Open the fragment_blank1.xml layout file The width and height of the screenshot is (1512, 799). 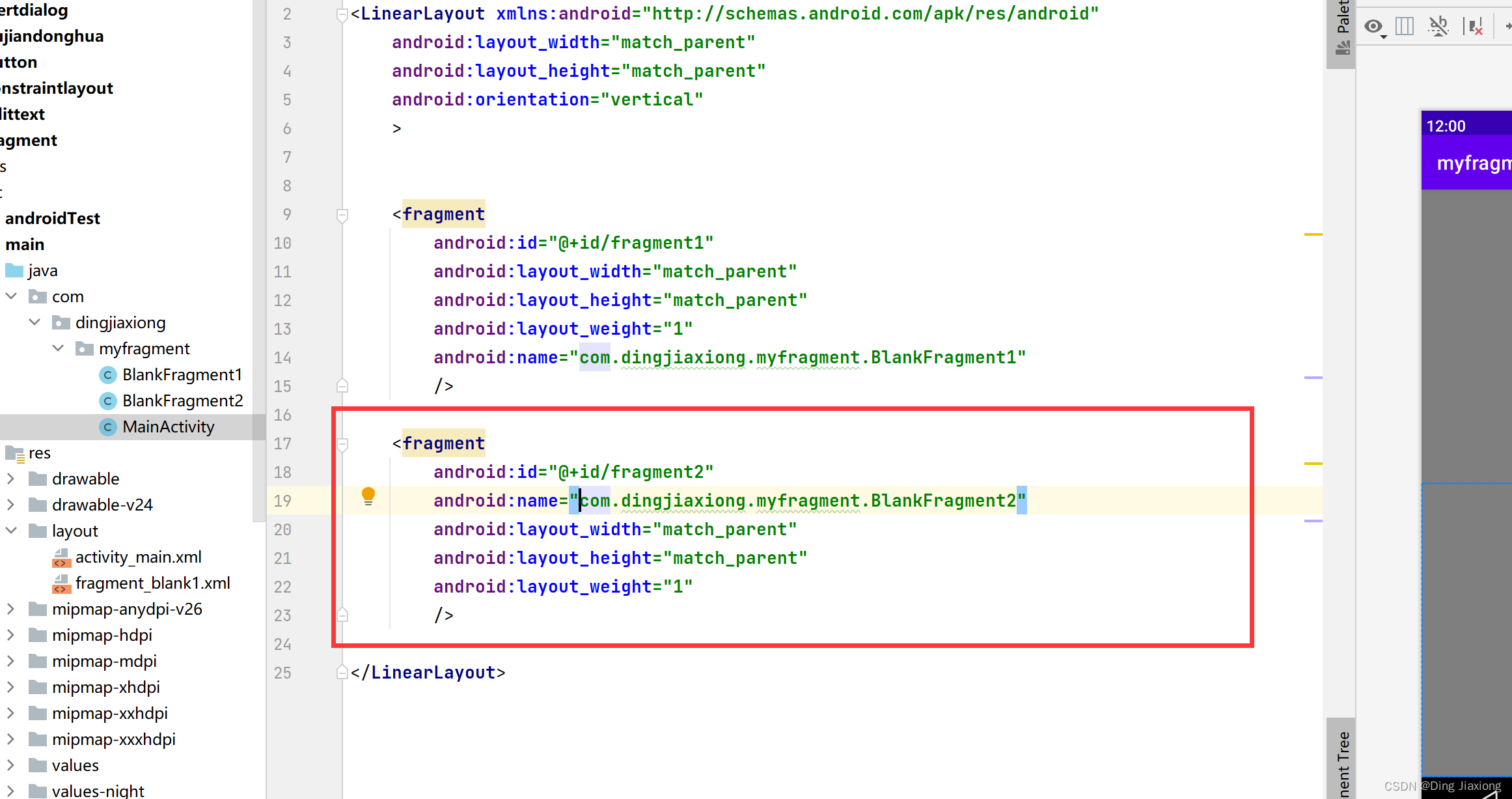coord(152,583)
